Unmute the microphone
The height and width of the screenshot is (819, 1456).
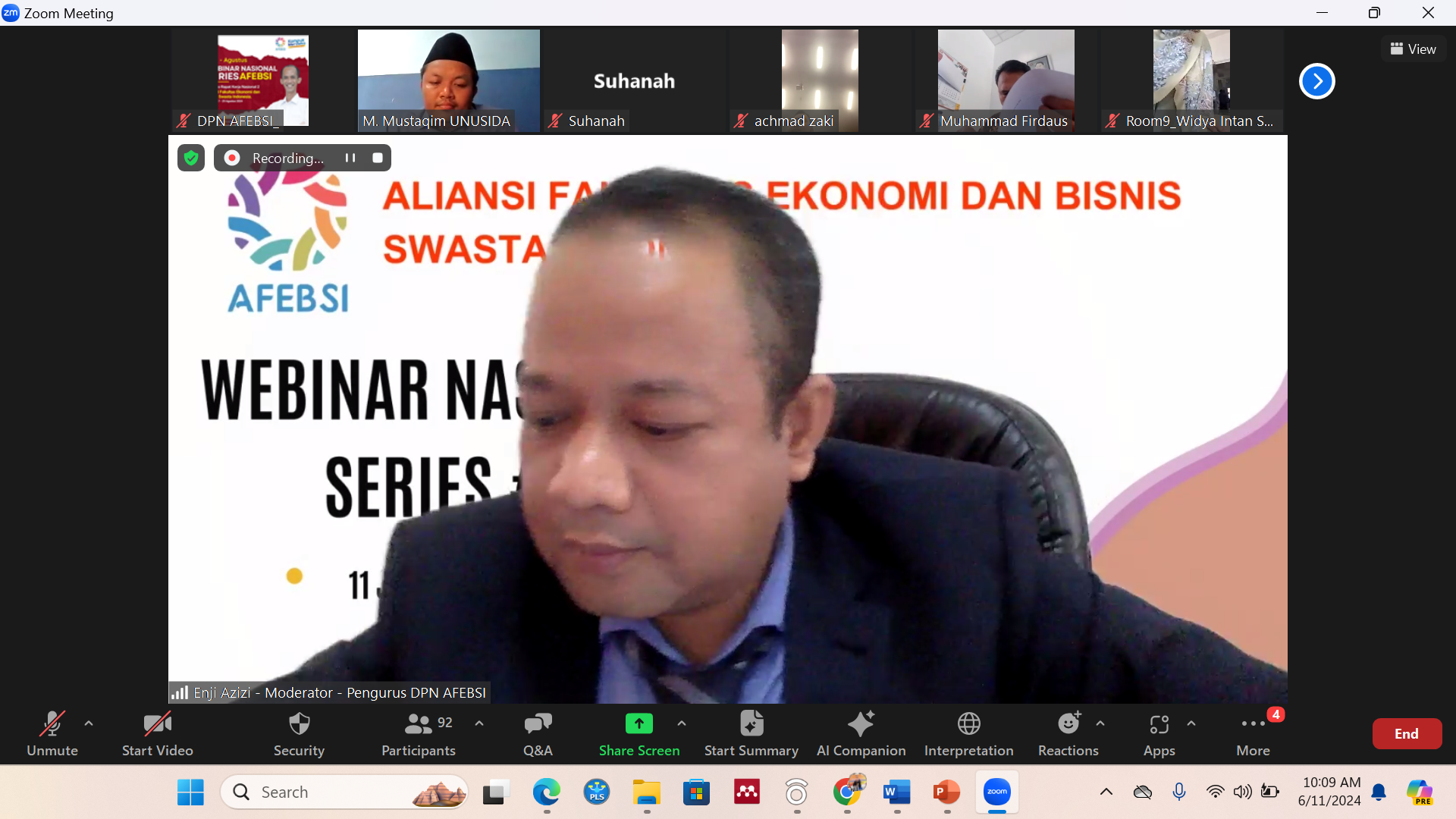pos(52,733)
